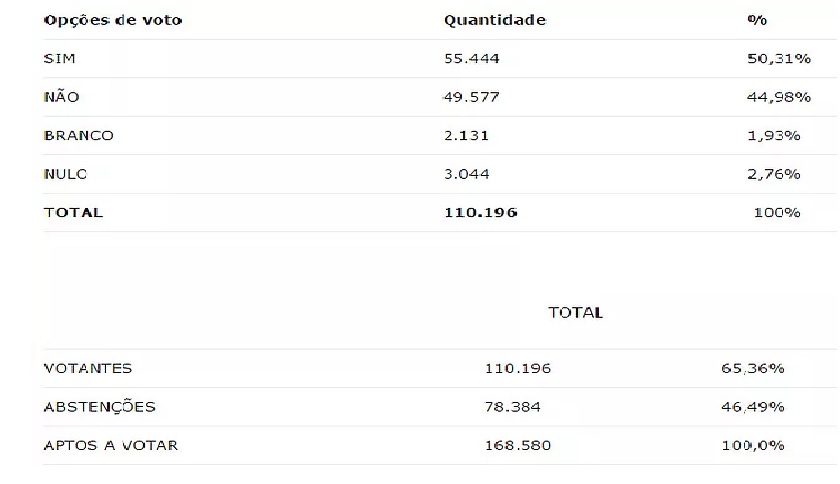The height and width of the screenshot is (484, 840).
Task: Click the abstentions count 78.384
Action: [x=513, y=407]
